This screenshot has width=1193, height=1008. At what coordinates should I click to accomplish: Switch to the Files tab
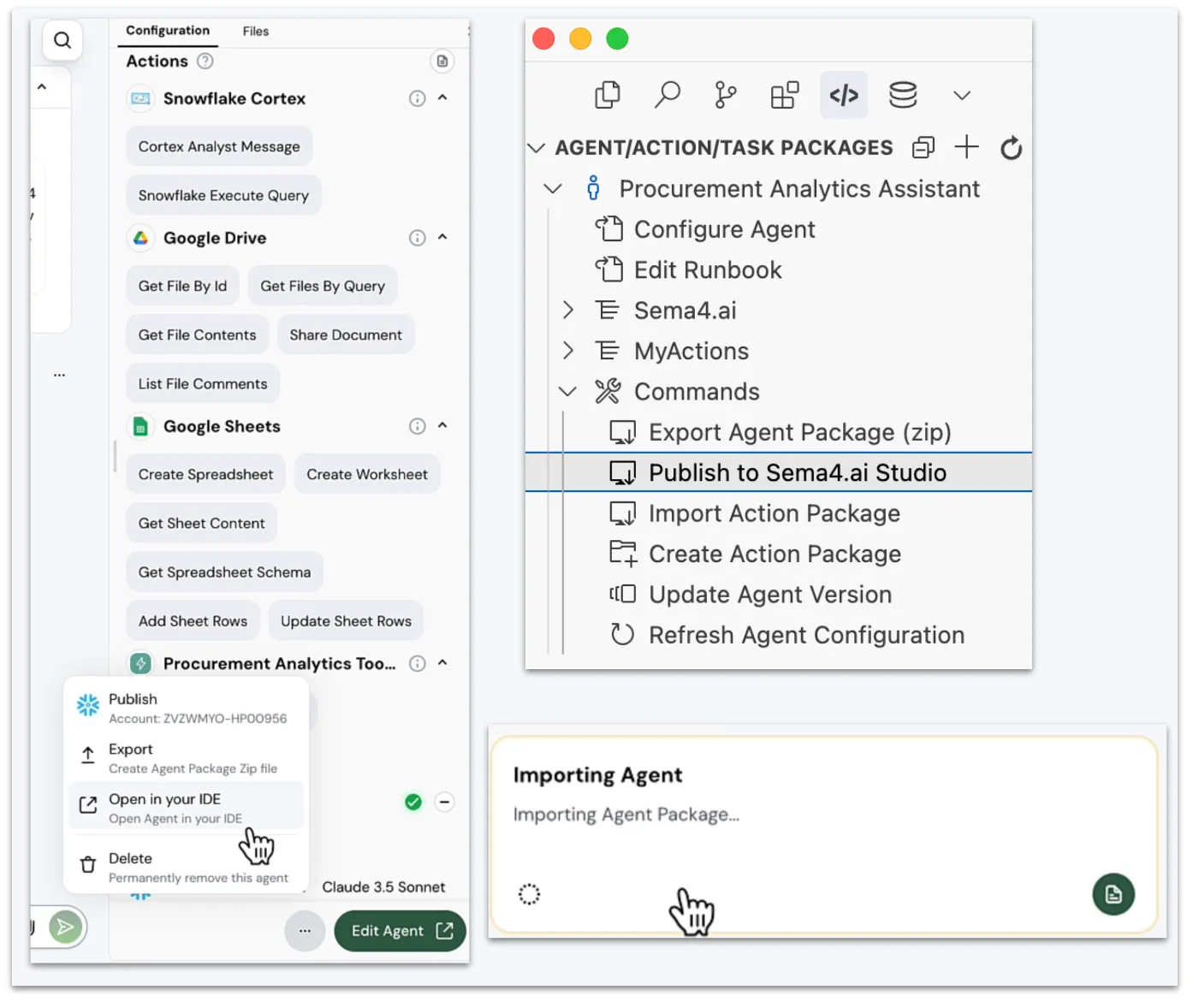255,31
